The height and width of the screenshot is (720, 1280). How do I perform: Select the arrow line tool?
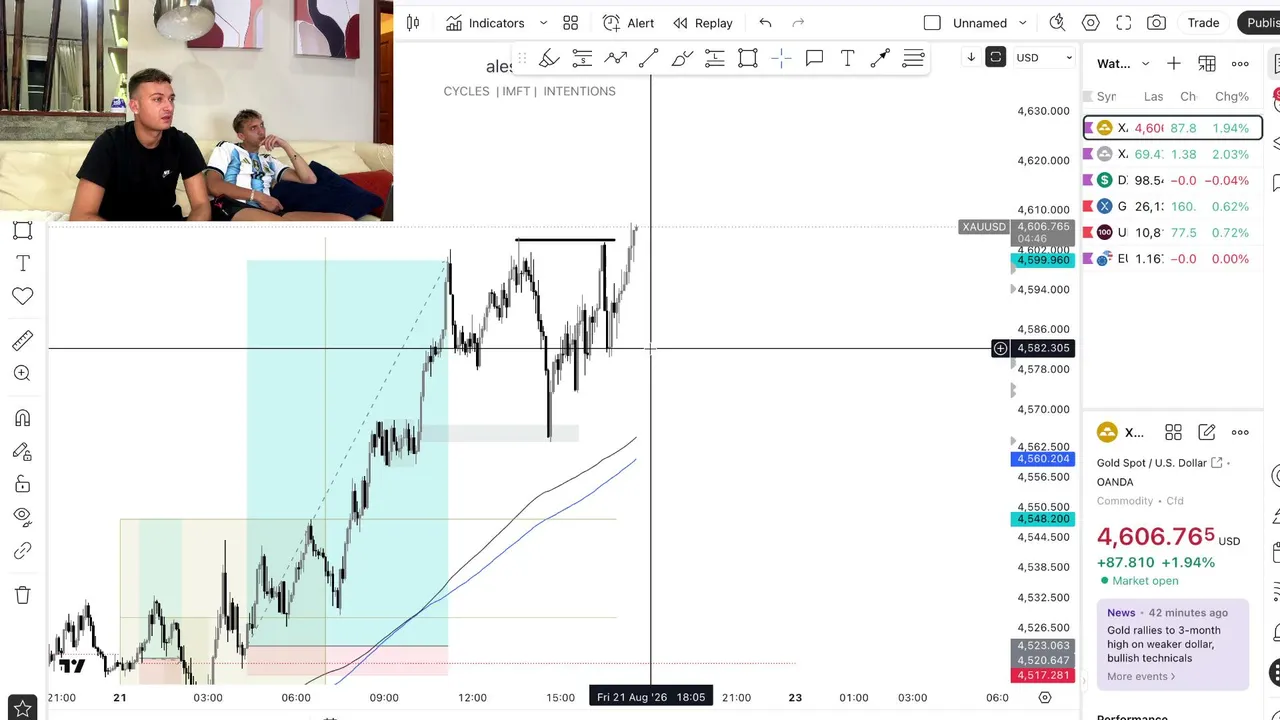[x=880, y=59]
